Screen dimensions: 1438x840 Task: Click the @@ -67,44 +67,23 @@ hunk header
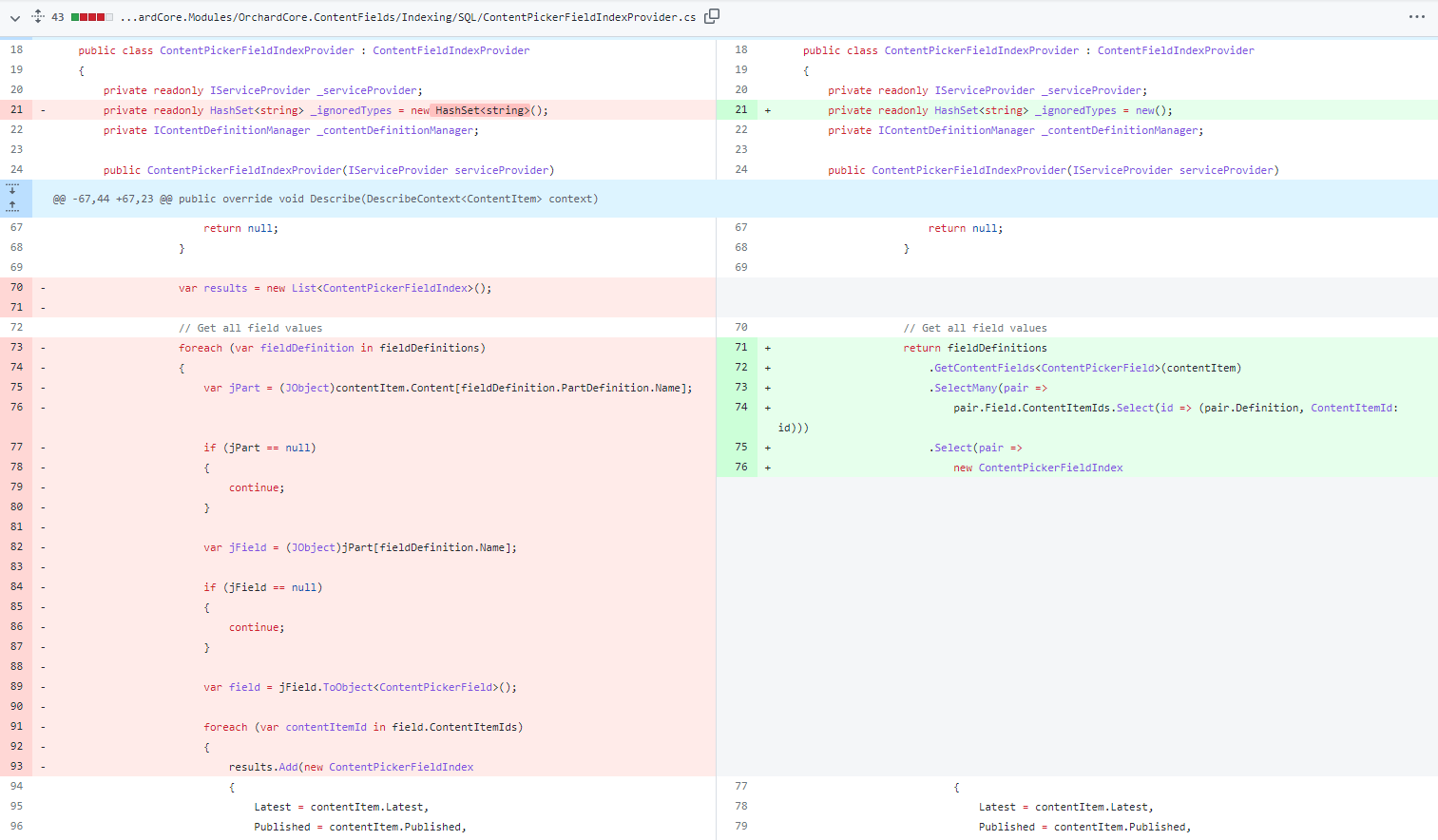coord(325,199)
